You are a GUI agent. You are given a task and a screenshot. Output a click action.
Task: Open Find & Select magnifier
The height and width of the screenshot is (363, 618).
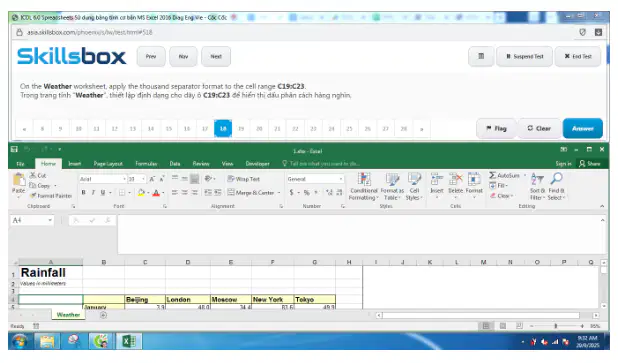click(556, 186)
